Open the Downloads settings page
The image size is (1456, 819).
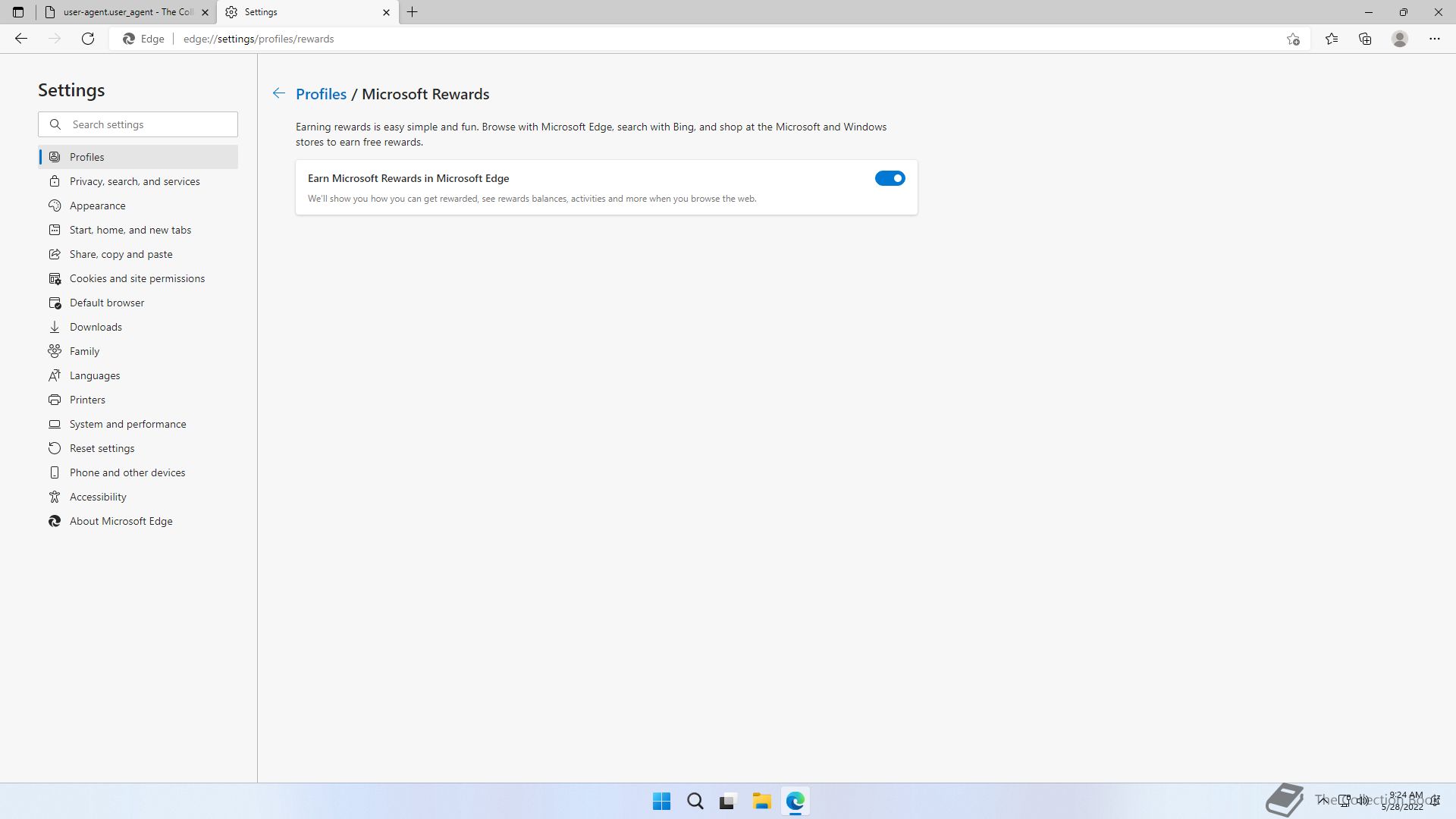point(96,327)
